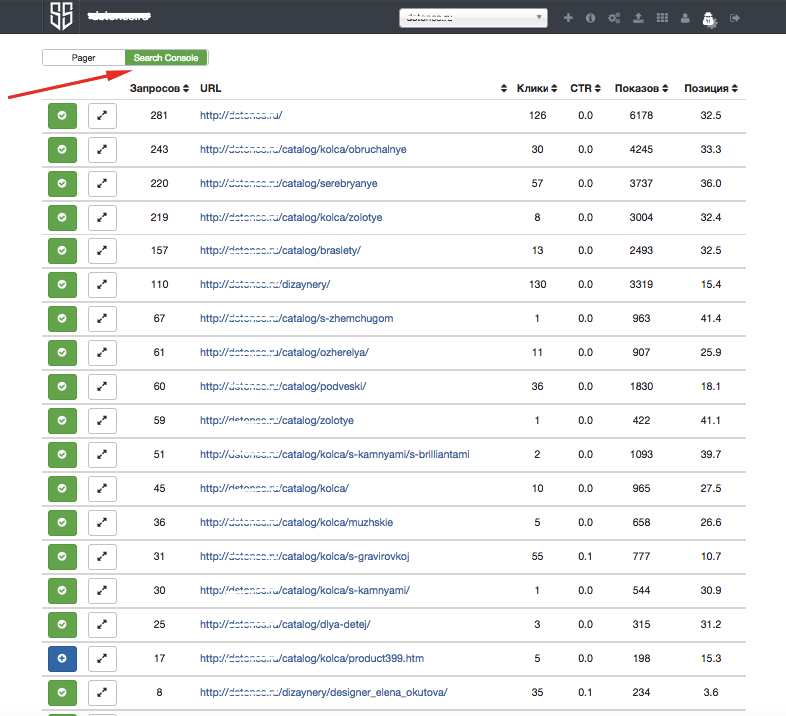Expand details for homepage row with 281 queries
Screen dimensions: 786x716
pos(102,116)
